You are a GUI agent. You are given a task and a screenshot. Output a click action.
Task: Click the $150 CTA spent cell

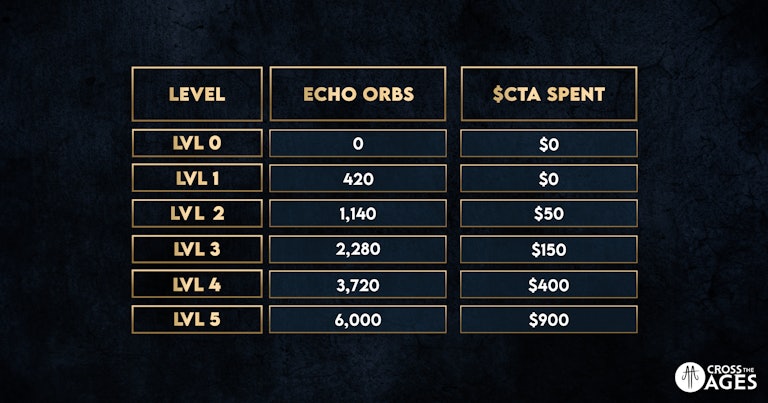click(549, 249)
